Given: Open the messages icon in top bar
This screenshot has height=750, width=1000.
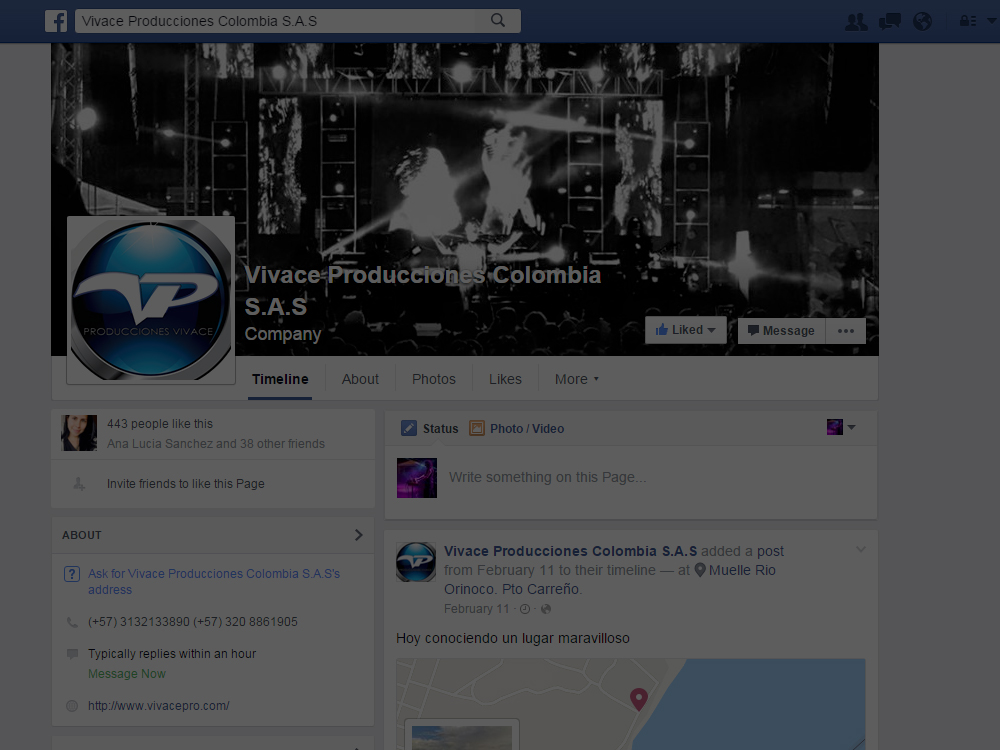Looking at the screenshot, I should (x=889, y=21).
